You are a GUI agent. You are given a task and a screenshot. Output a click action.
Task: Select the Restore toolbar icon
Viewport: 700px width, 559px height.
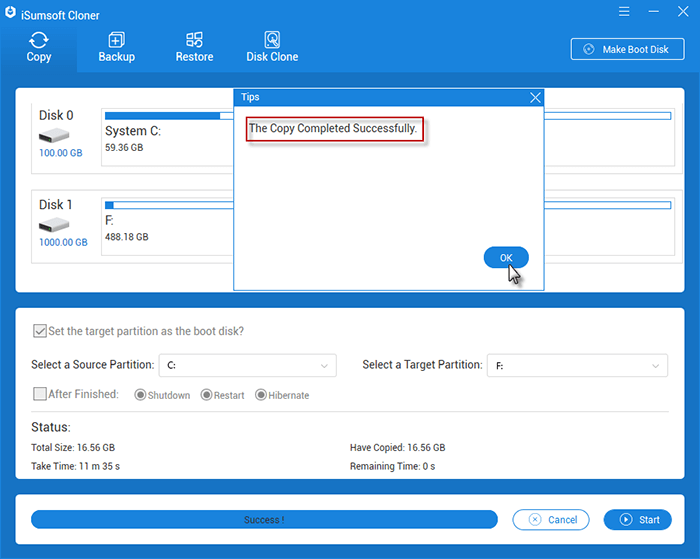[194, 41]
